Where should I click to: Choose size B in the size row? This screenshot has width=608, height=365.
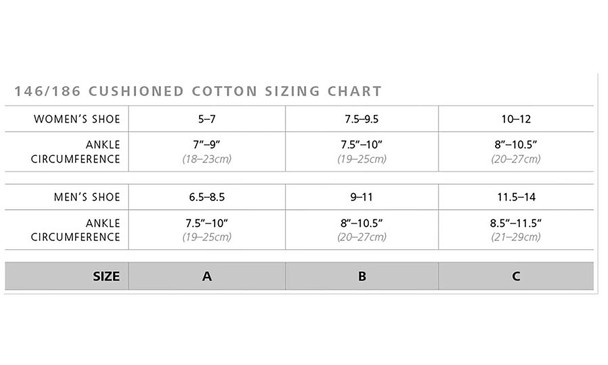pos(362,276)
